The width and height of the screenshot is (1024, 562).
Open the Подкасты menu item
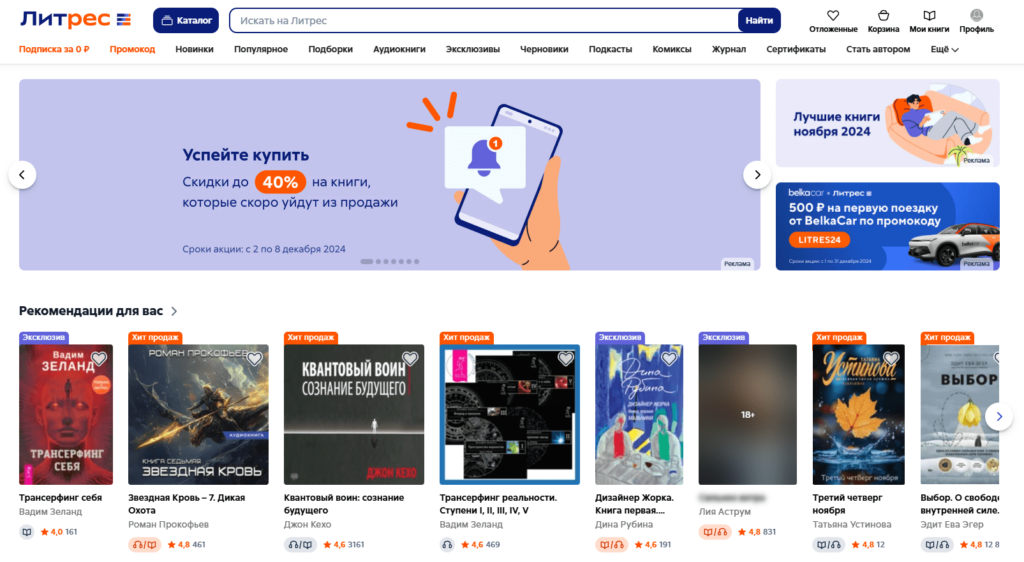point(610,49)
